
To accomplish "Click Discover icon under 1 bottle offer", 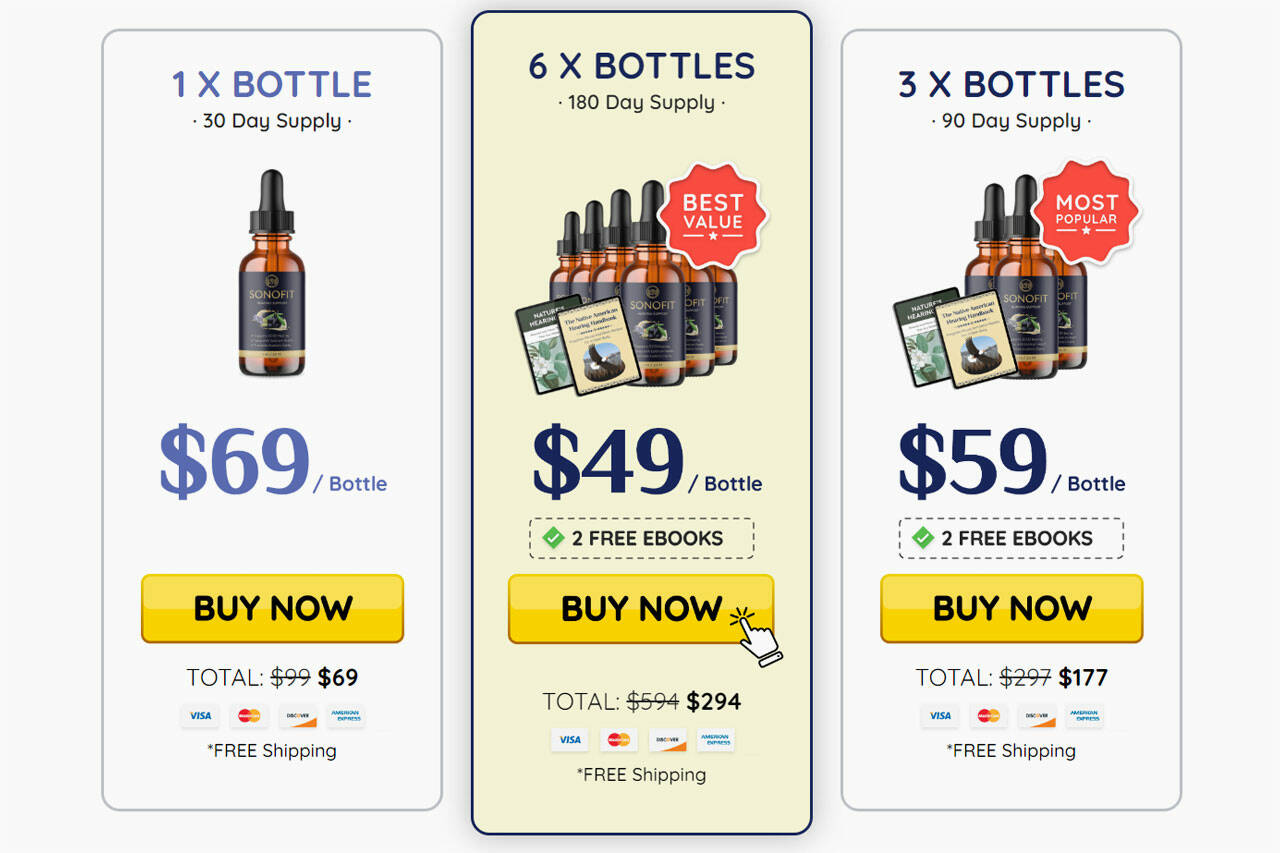I will click(298, 716).
